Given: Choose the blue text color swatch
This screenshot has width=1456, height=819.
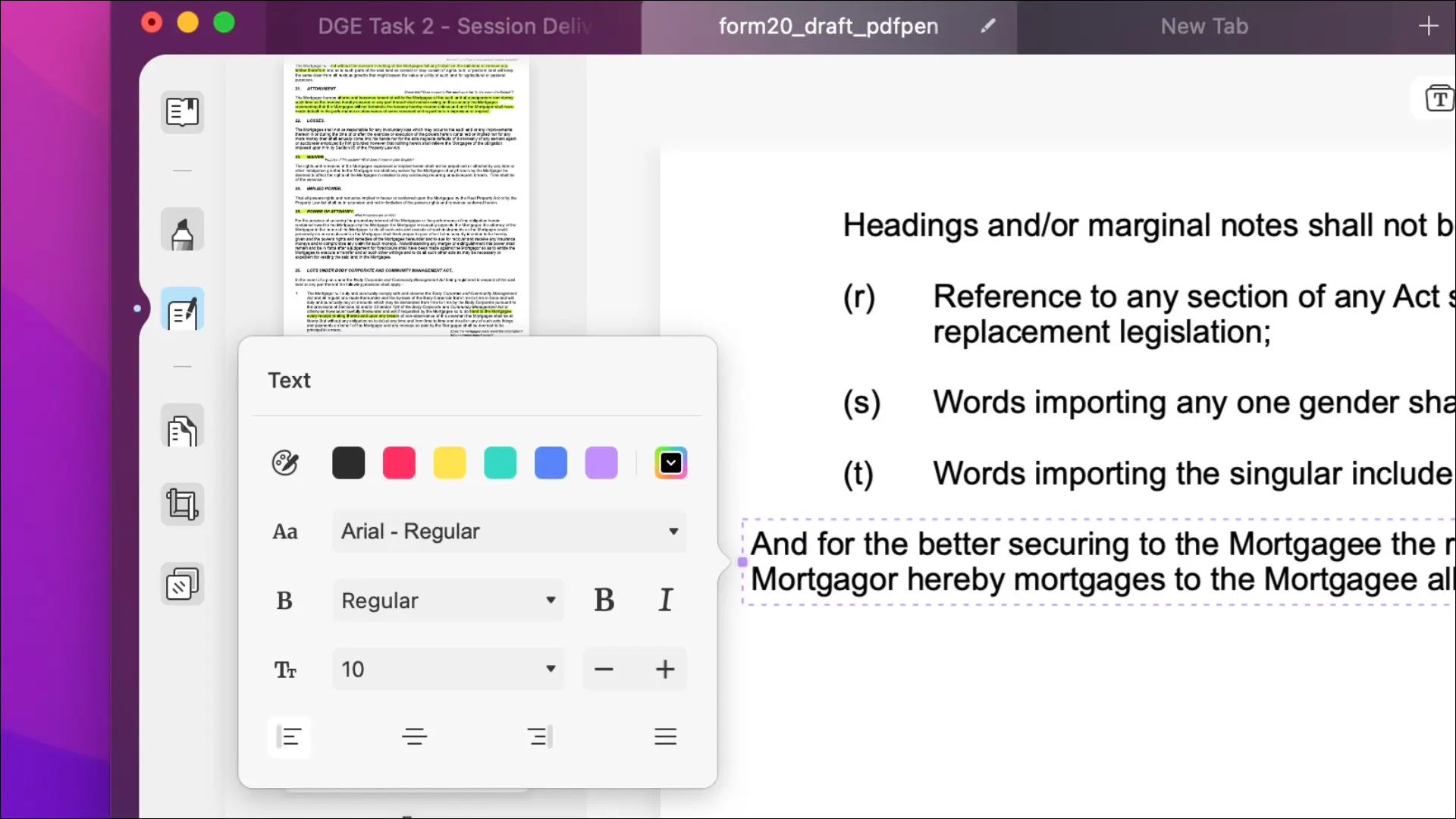Looking at the screenshot, I should pyautogui.click(x=551, y=463).
